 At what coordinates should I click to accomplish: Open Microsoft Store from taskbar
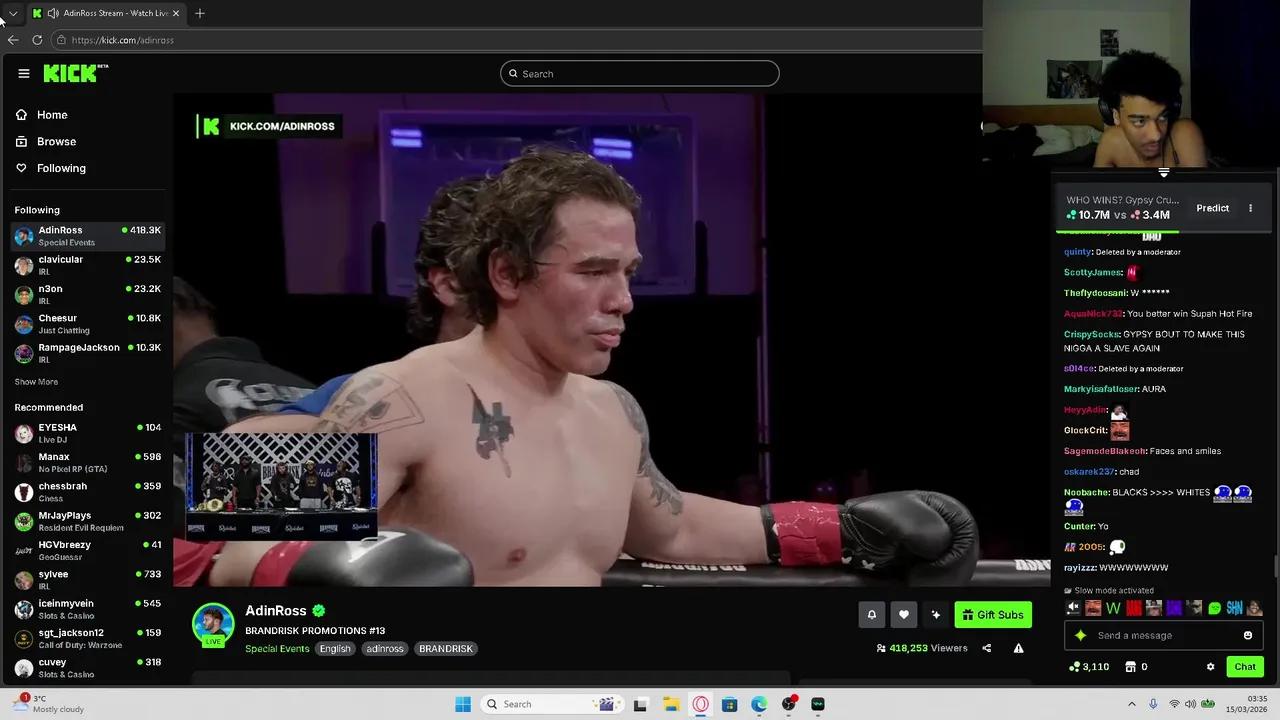[x=729, y=704]
